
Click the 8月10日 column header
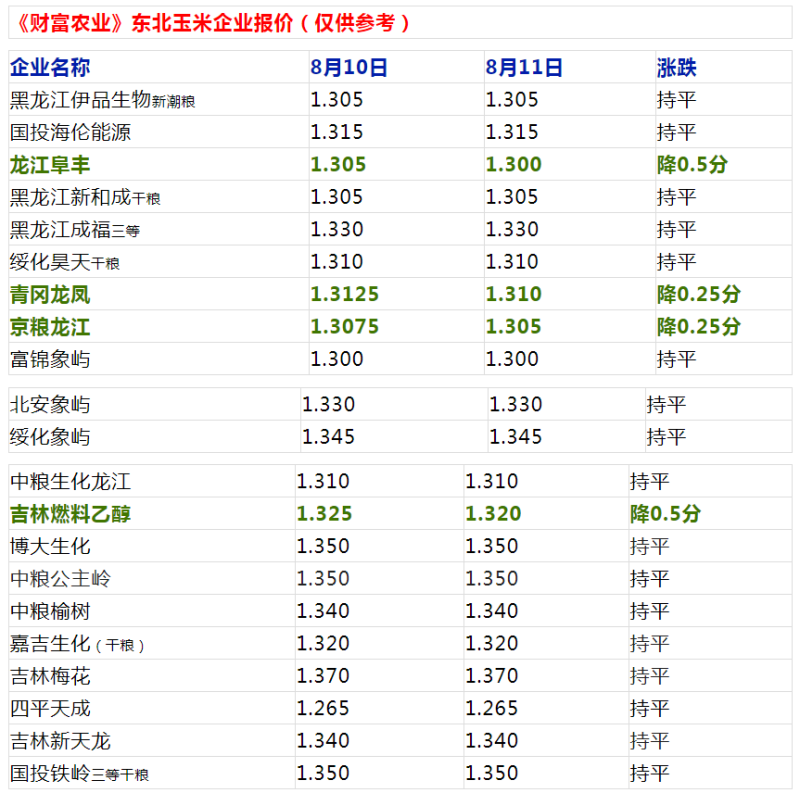click(348, 68)
